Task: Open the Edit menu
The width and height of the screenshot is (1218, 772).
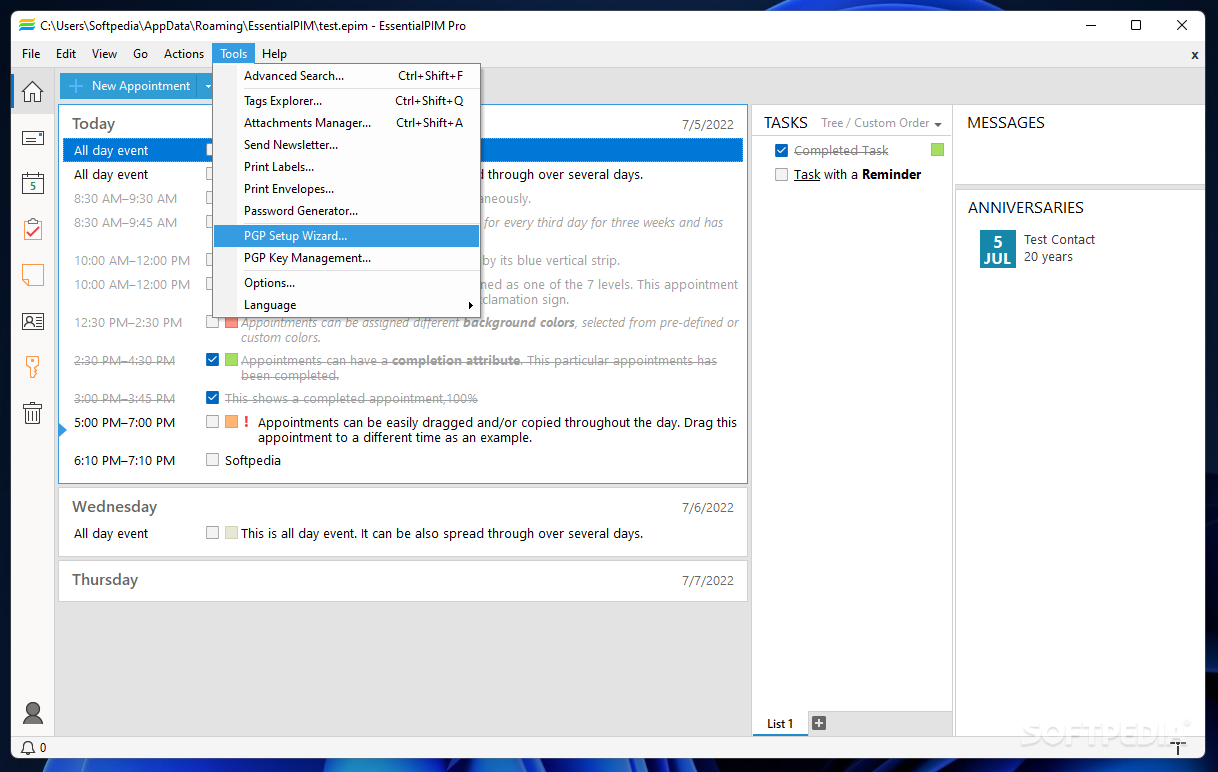Action: (66, 54)
